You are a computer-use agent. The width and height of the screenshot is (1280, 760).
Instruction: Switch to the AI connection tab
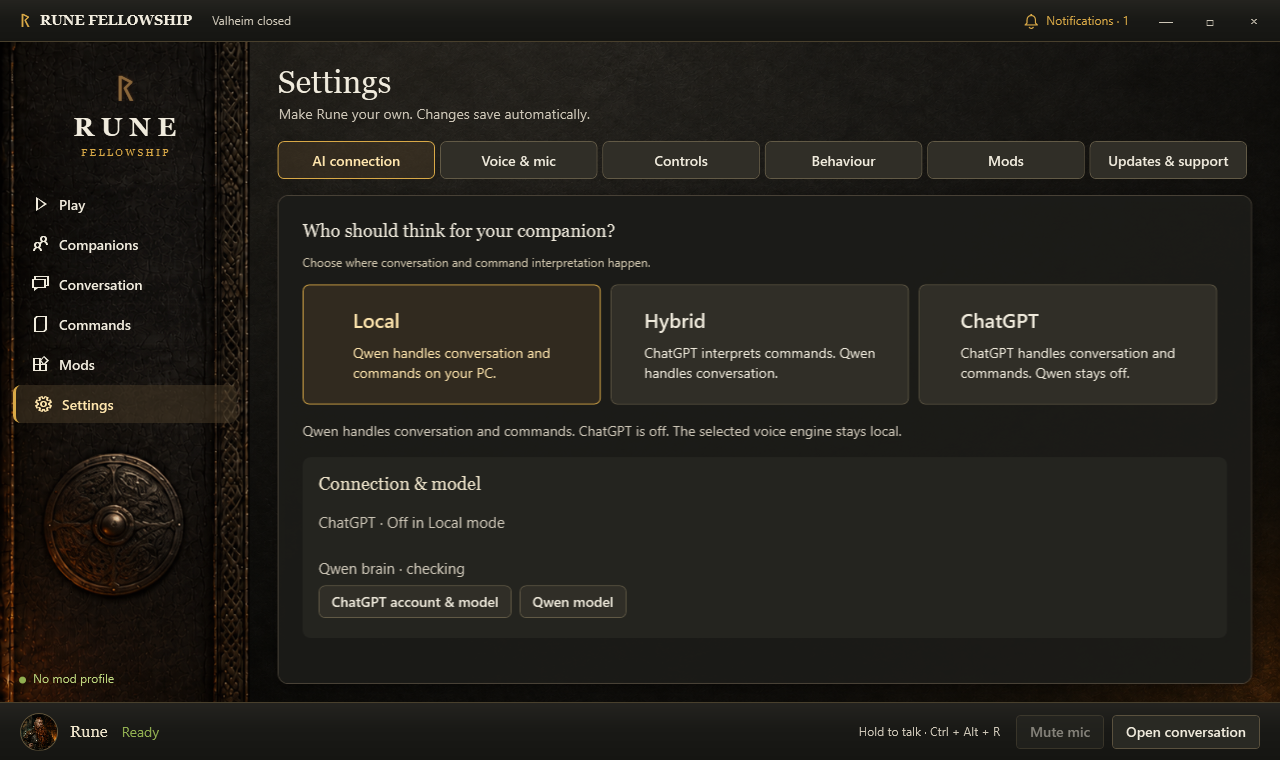pos(356,160)
